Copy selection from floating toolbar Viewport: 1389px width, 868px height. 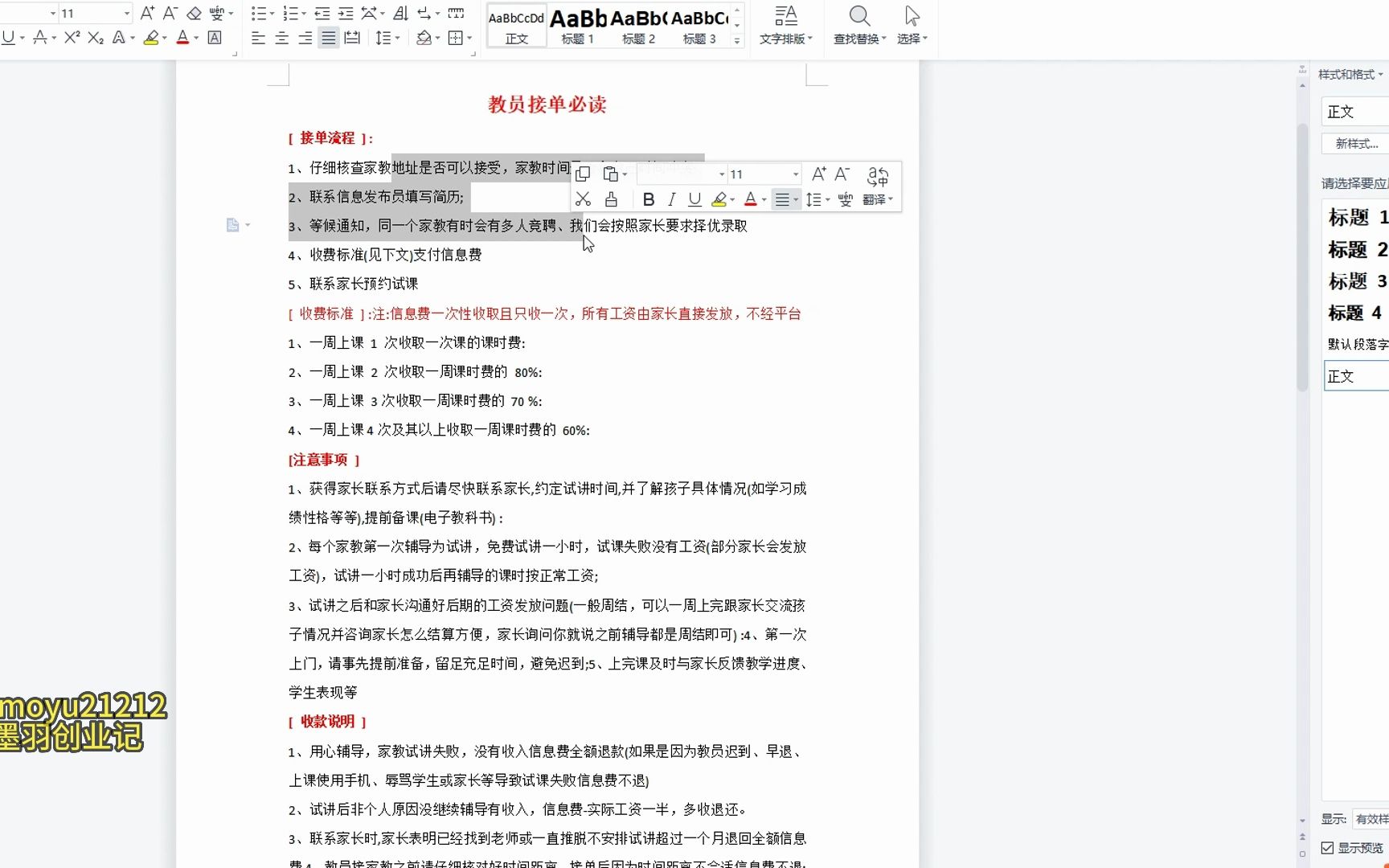click(583, 174)
